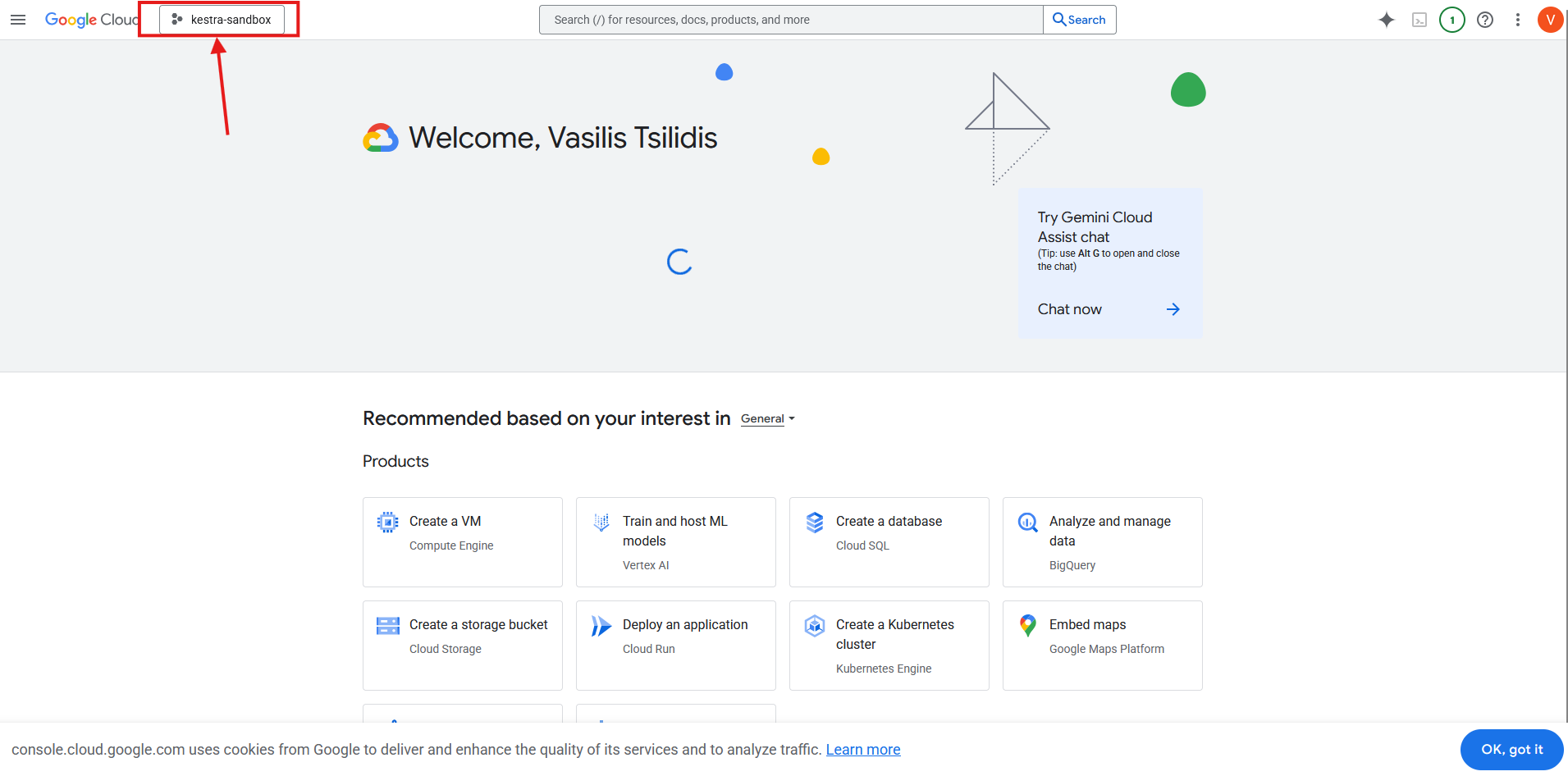
Task: Dismiss cookie notice with OK, got it
Action: coord(1511,750)
